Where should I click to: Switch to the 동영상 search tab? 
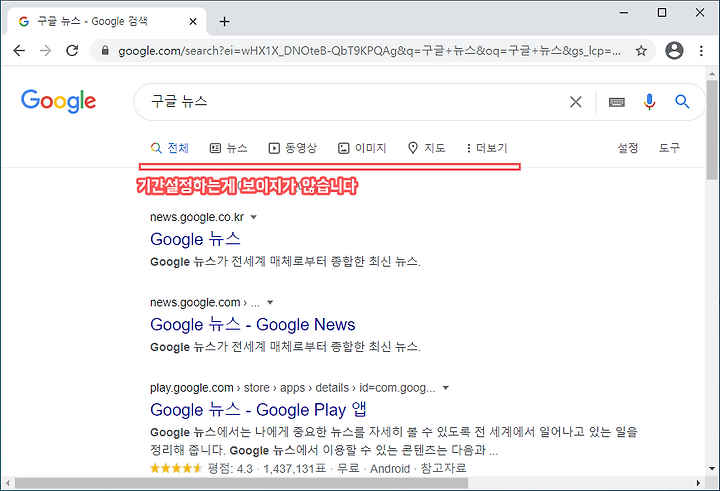[x=292, y=148]
